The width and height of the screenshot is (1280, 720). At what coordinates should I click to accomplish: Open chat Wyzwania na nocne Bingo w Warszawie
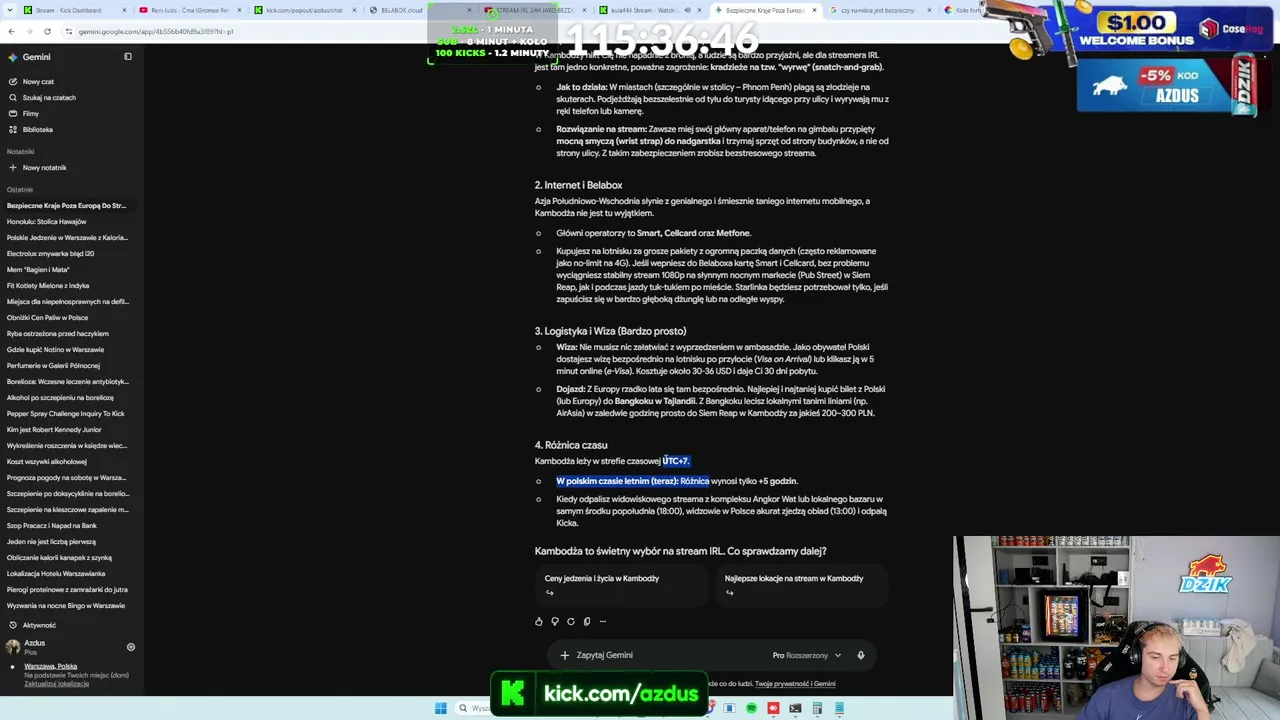tap(66, 606)
